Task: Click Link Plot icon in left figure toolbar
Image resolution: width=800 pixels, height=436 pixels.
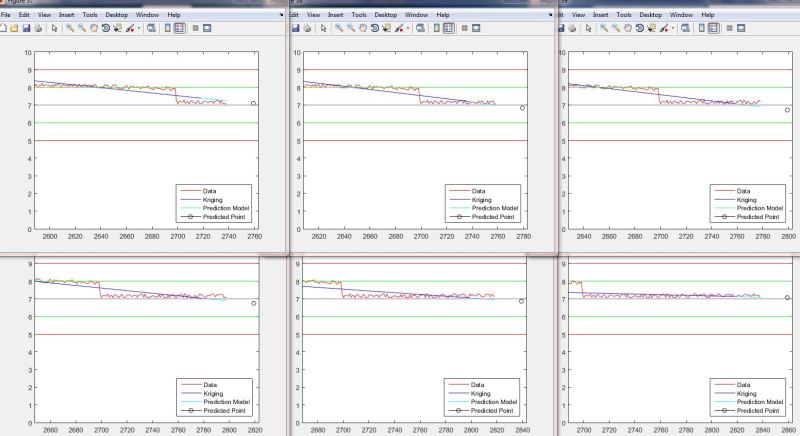Action: tap(151, 28)
